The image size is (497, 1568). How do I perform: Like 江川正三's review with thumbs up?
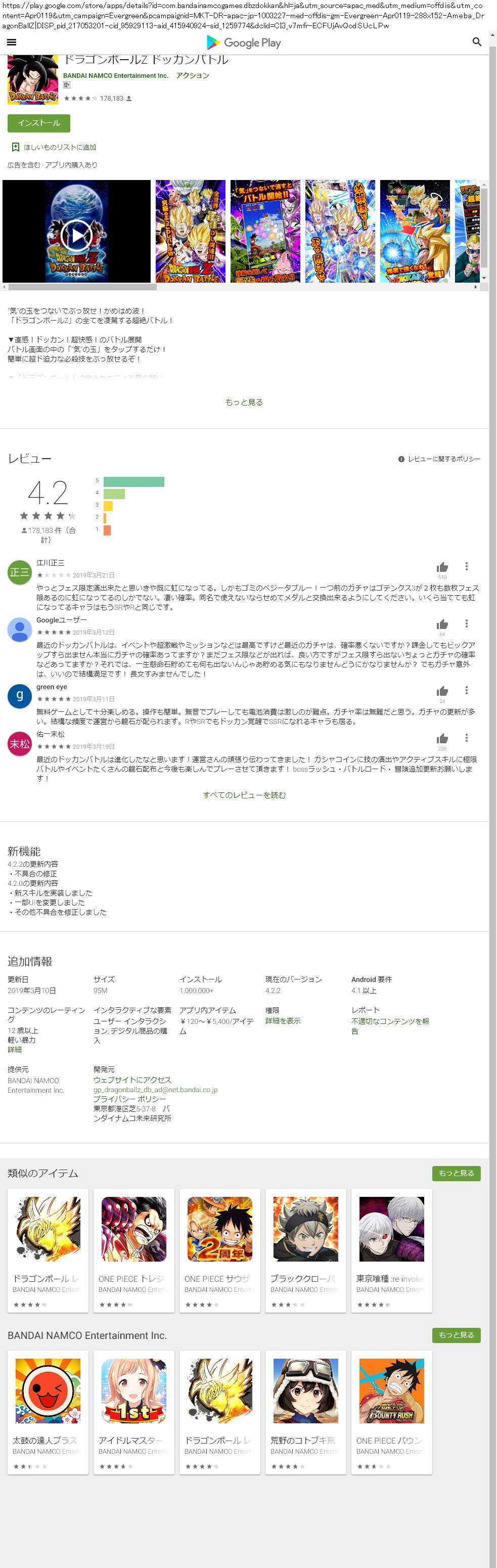442,567
